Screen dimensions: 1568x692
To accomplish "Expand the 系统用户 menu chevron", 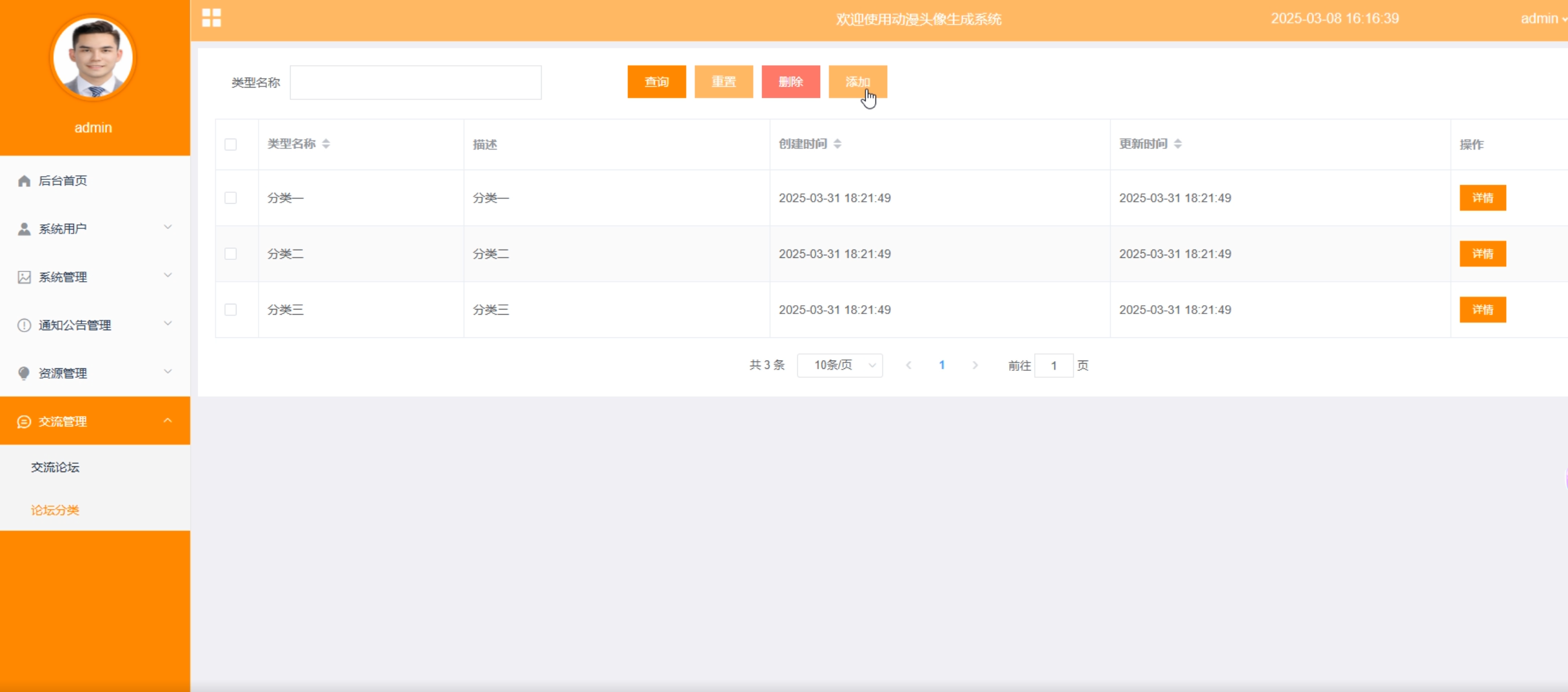I will 168,227.
